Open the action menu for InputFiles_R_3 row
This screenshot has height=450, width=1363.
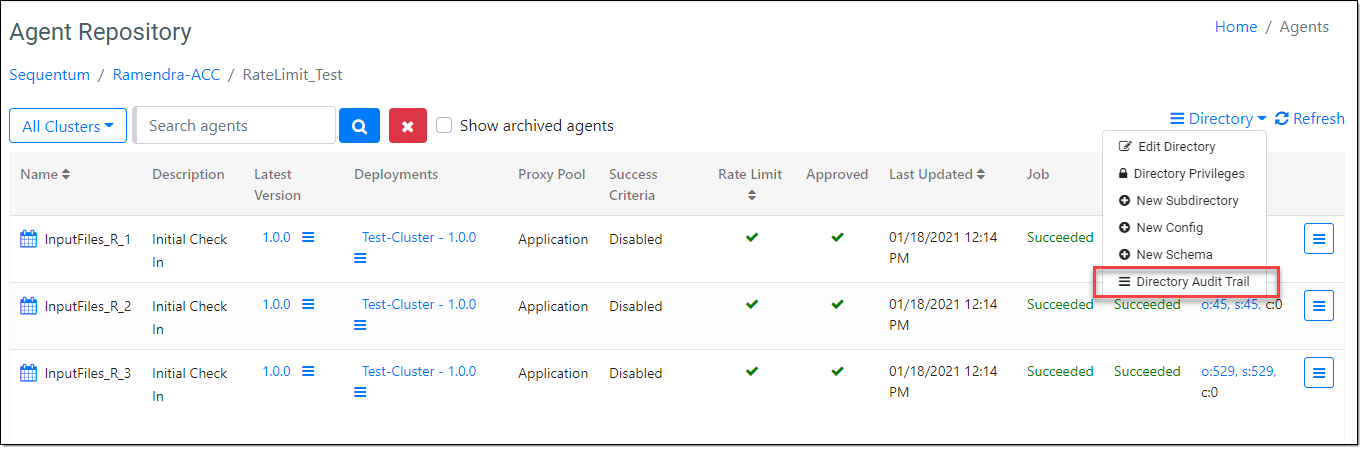[1318, 373]
